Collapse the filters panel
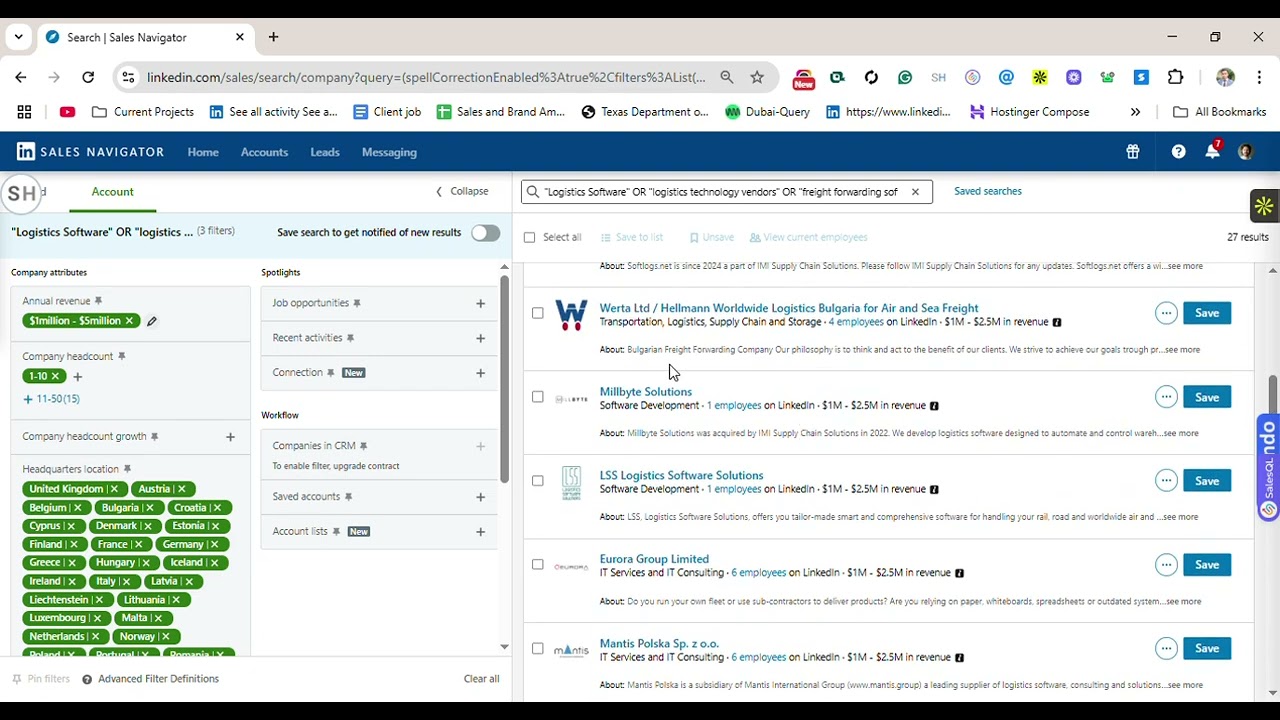Viewport: 1280px width, 720px height. (462, 192)
